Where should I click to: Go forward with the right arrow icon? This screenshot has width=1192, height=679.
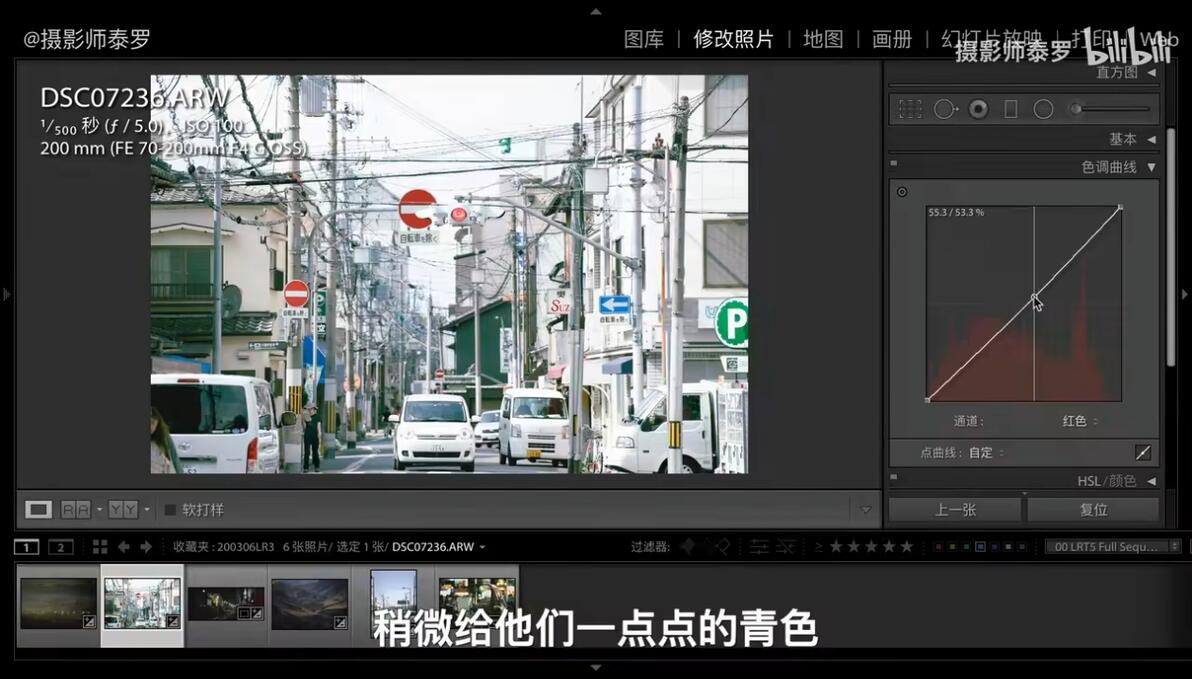(x=146, y=547)
